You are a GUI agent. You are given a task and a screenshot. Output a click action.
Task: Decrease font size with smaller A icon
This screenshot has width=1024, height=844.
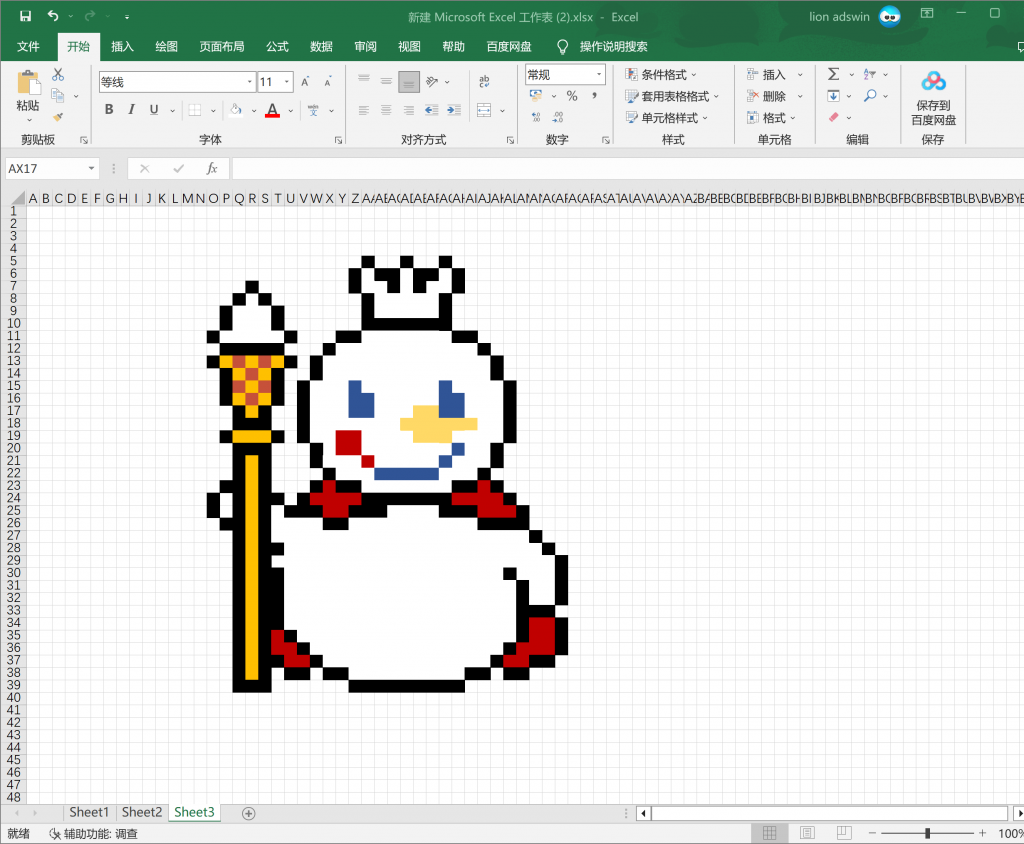(327, 82)
